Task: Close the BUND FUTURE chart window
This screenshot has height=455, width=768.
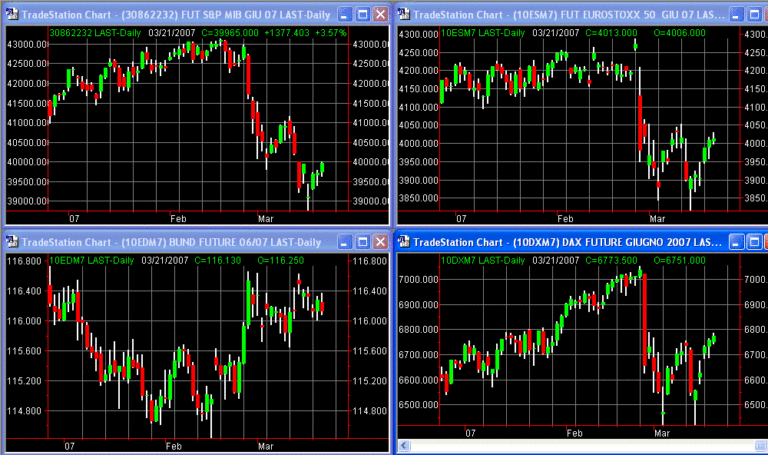Action: [x=380, y=243]
